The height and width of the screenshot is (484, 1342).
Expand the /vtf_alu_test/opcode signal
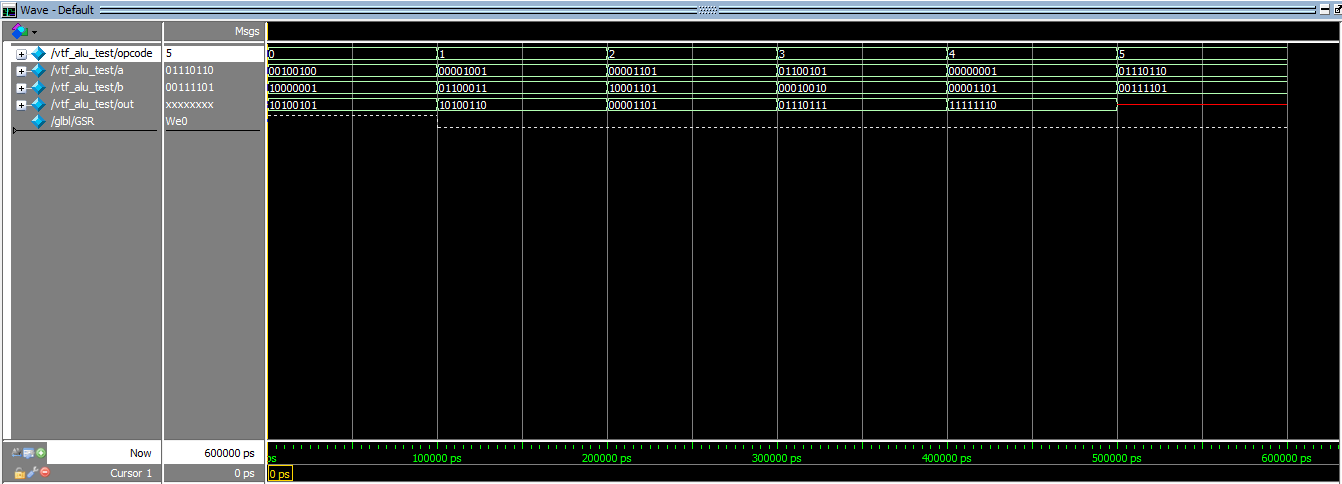[22, 54]
